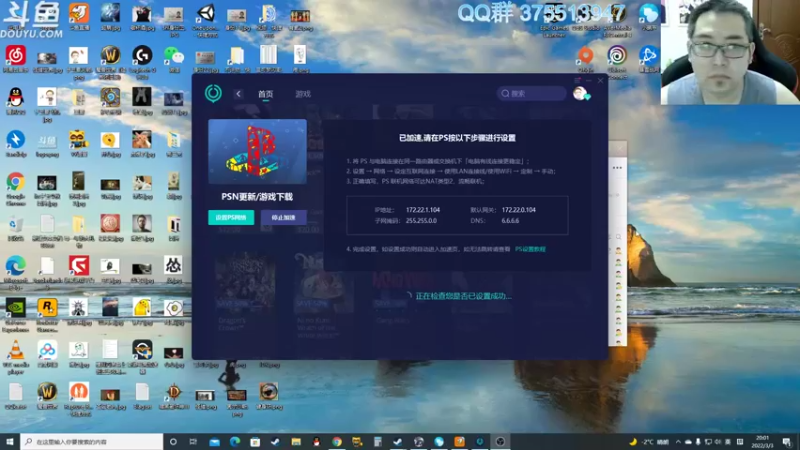The image size is (800, 450).
Task: Open Rockstar Games Launcher desktop icon
Action: coord(47,308)
